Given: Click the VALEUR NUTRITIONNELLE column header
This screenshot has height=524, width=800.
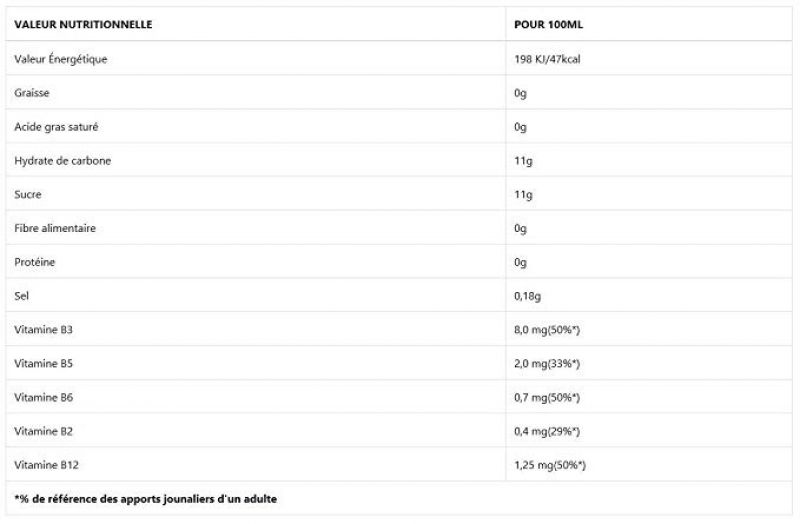Looking at the screenshot, I should click(84, 24).
